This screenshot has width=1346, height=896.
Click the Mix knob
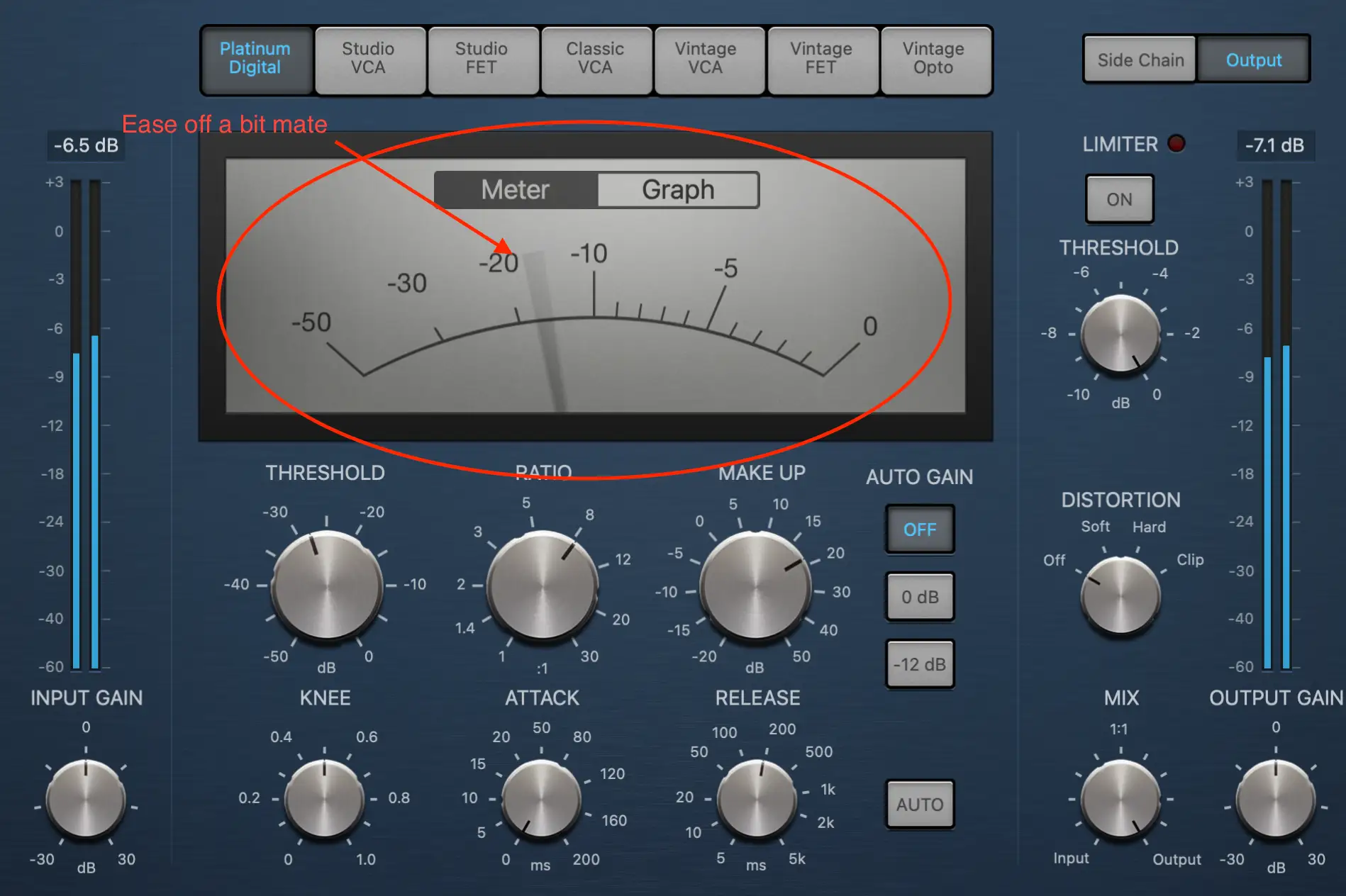click(x=1120, y=800)
